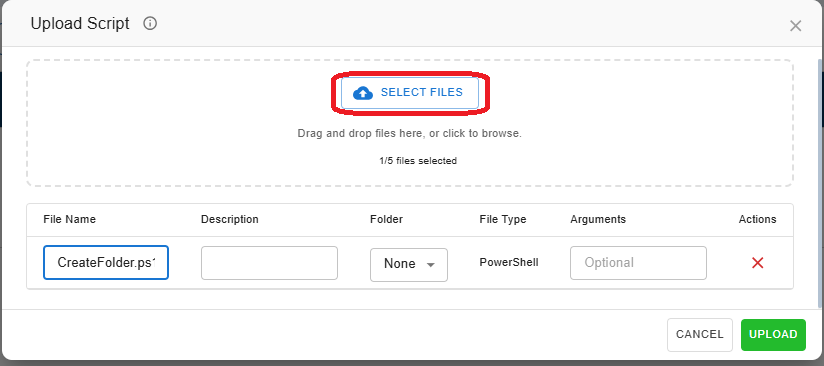
Task: Click the File Name field containing CreateFolder.ps1
Action: (x=106, y=262)
